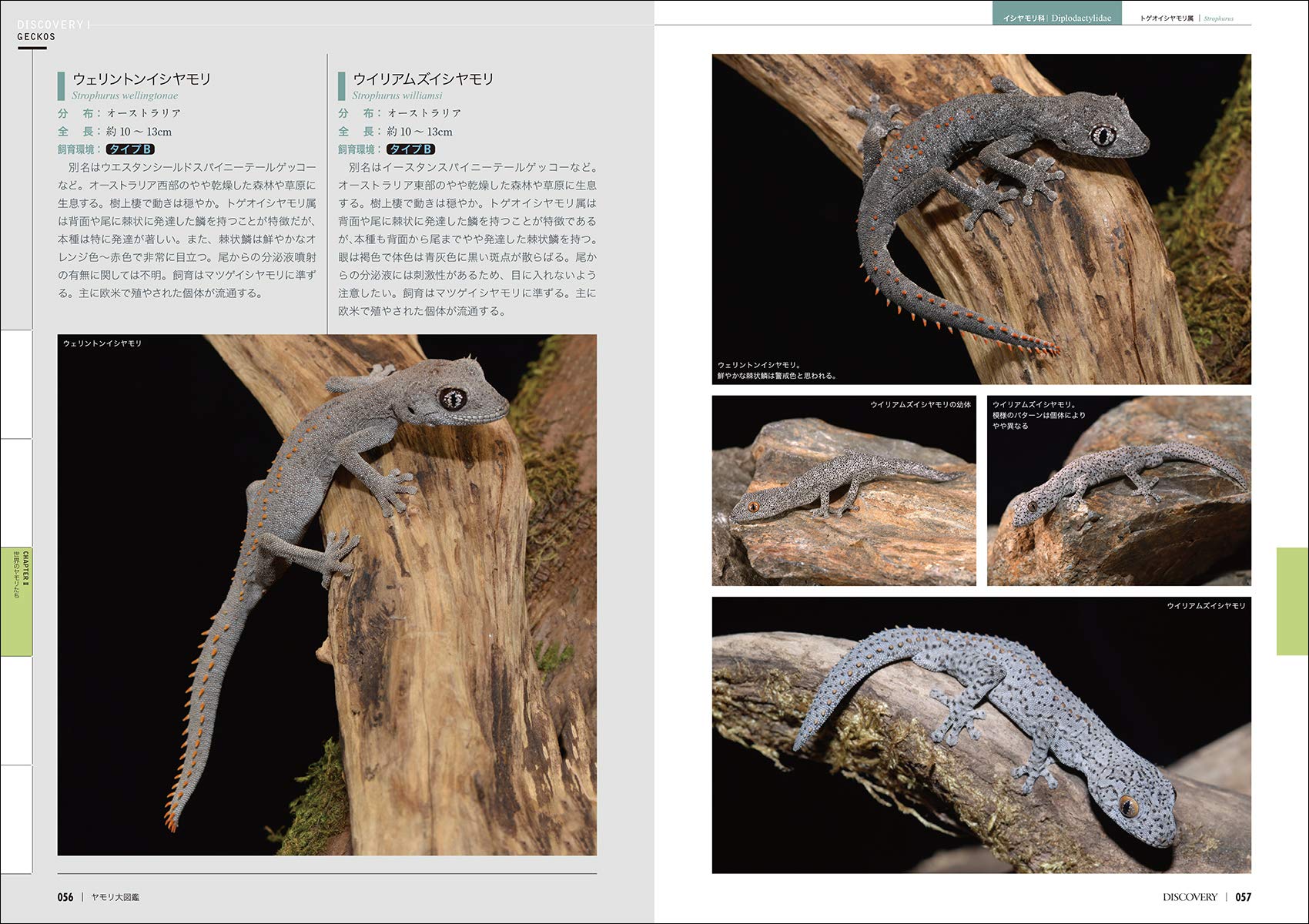
Task: Click the ウェリントンイシヤモリ heading
Action: click(x=142, y=79)
